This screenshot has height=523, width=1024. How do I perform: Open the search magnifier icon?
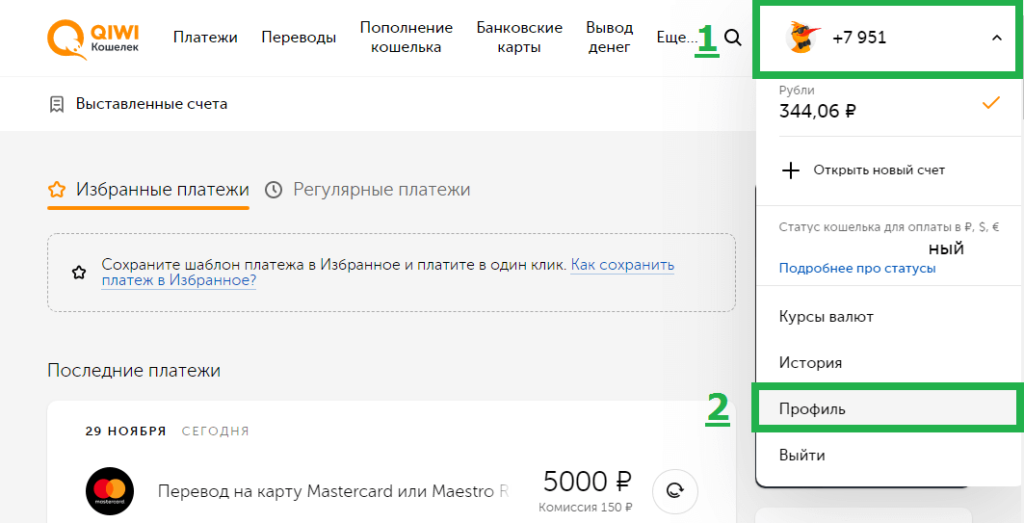click(x=733, y=38)
